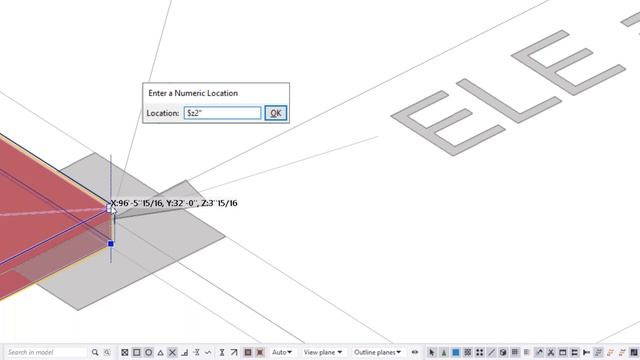Click the X, Y, Z coordinate readout text

click(174, 203)
